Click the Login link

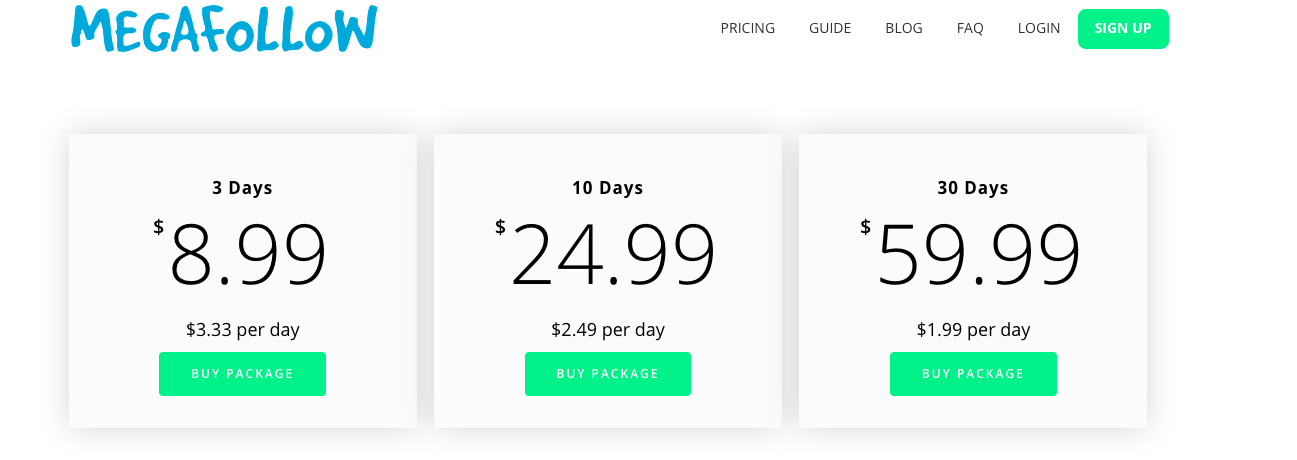(1039, 28)
